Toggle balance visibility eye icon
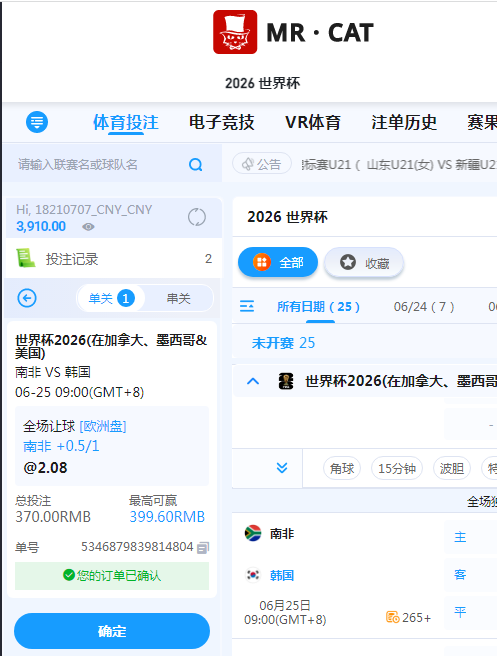Viewport: 497px width, 656px height. (x=88, y=227)
